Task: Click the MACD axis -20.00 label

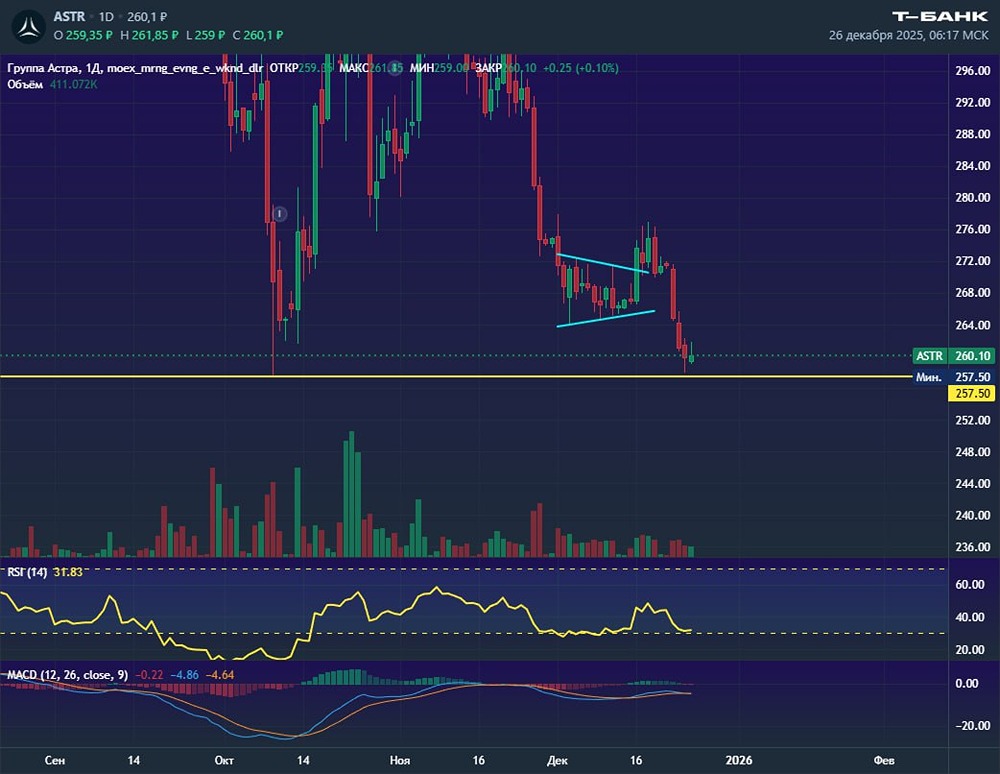Action: pyautogui.click(x=973, y=726)
